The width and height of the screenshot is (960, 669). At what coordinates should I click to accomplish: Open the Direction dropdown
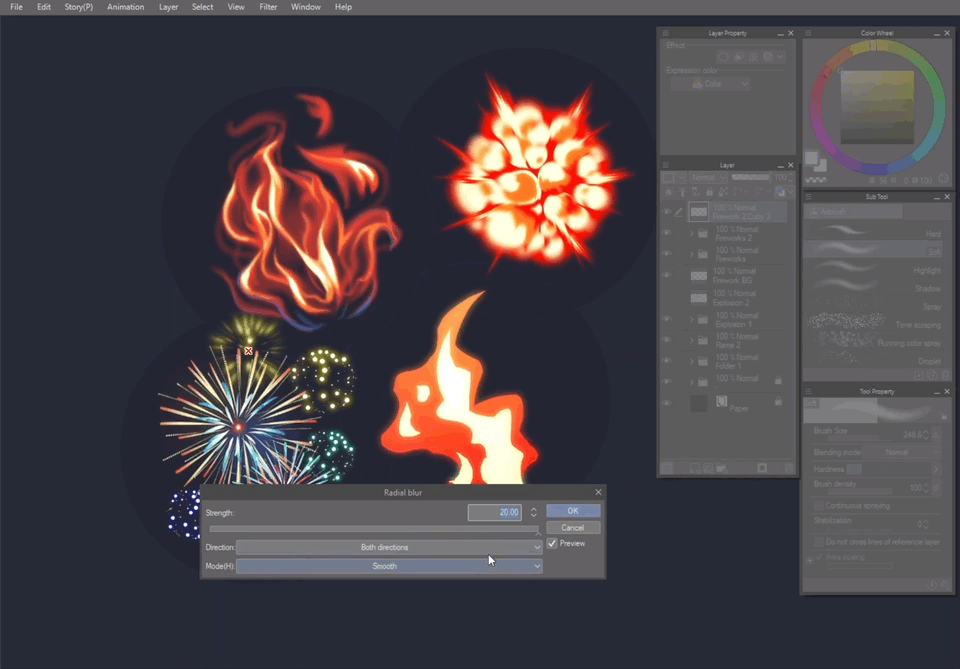point(389,547)
